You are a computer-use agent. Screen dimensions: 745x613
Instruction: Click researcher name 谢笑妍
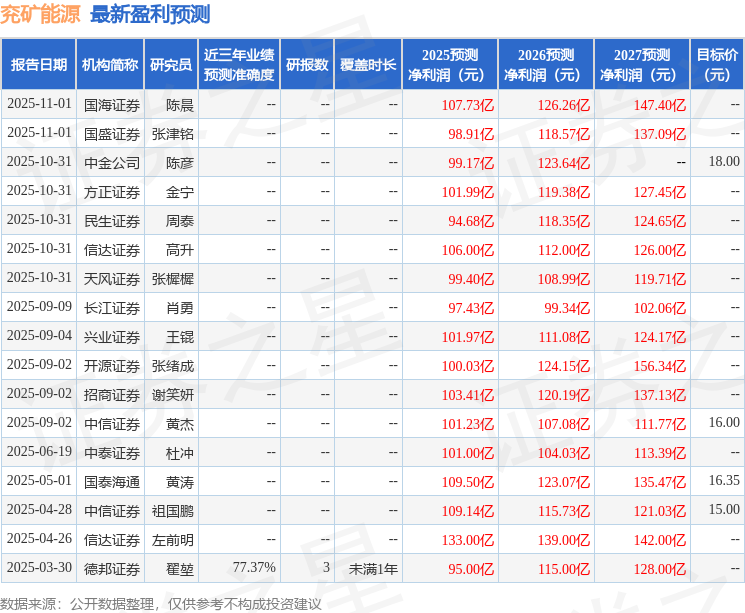173,395
